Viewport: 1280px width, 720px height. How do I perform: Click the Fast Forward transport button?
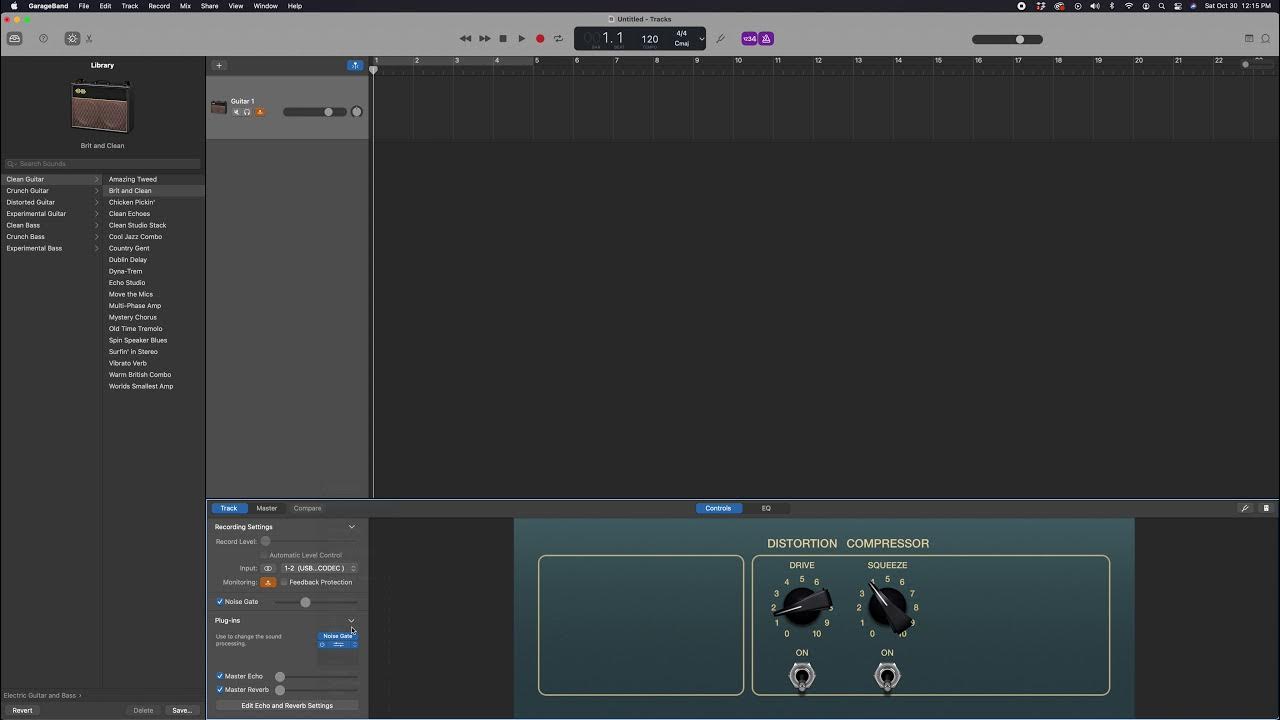(x=485, y=39)
